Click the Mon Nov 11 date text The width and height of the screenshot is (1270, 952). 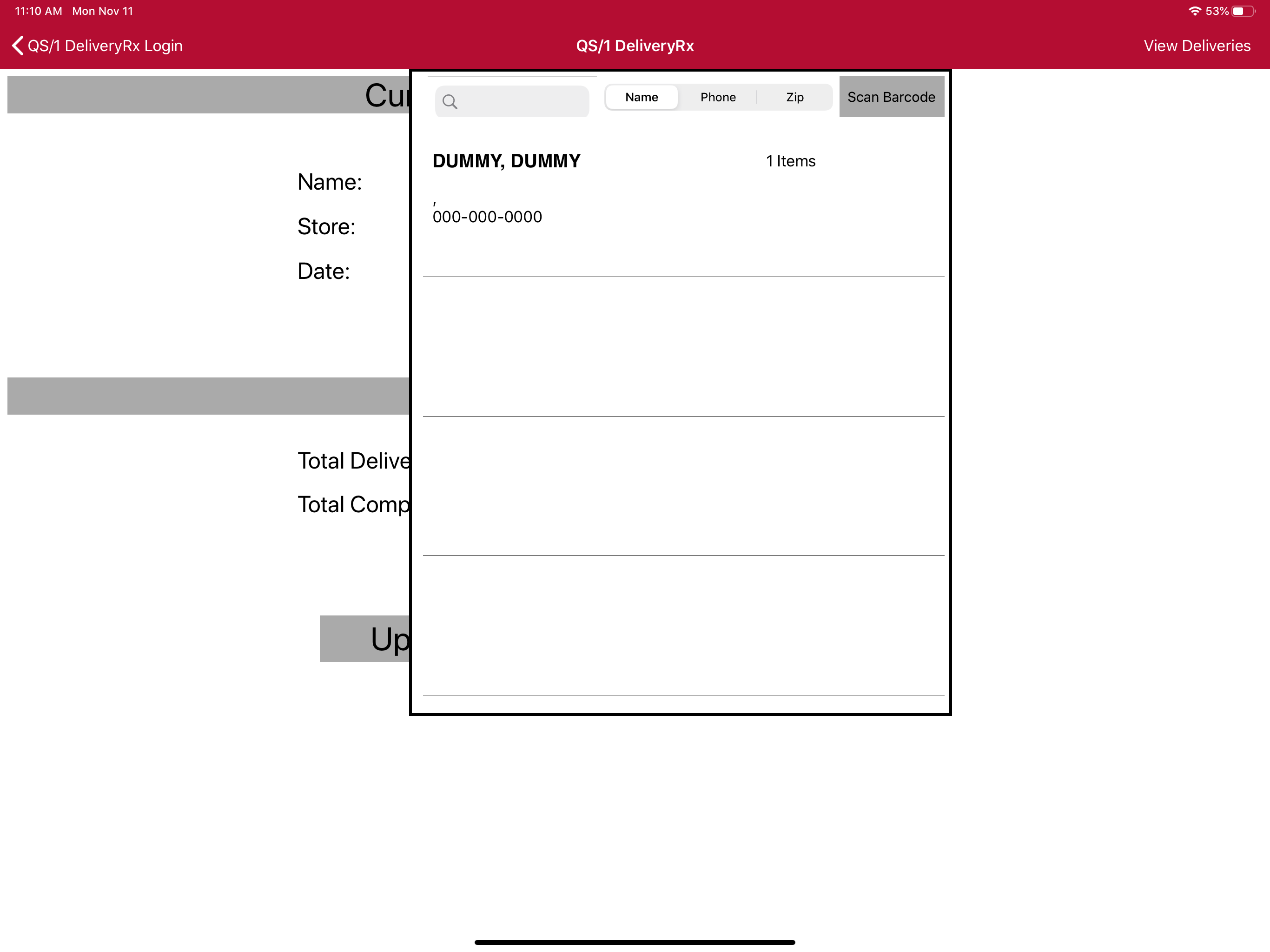[103, 11]
